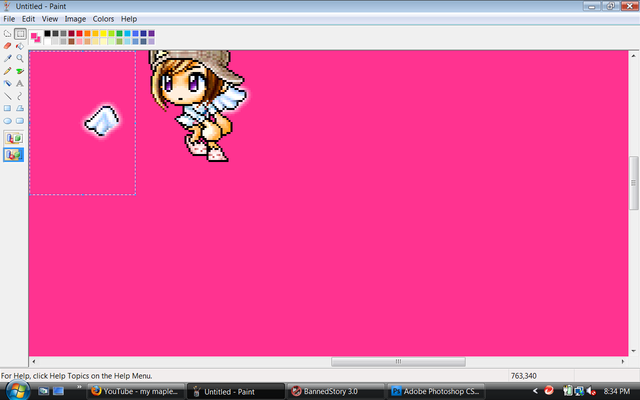Open the Help menu
The image size is (640, 400).
129,19
